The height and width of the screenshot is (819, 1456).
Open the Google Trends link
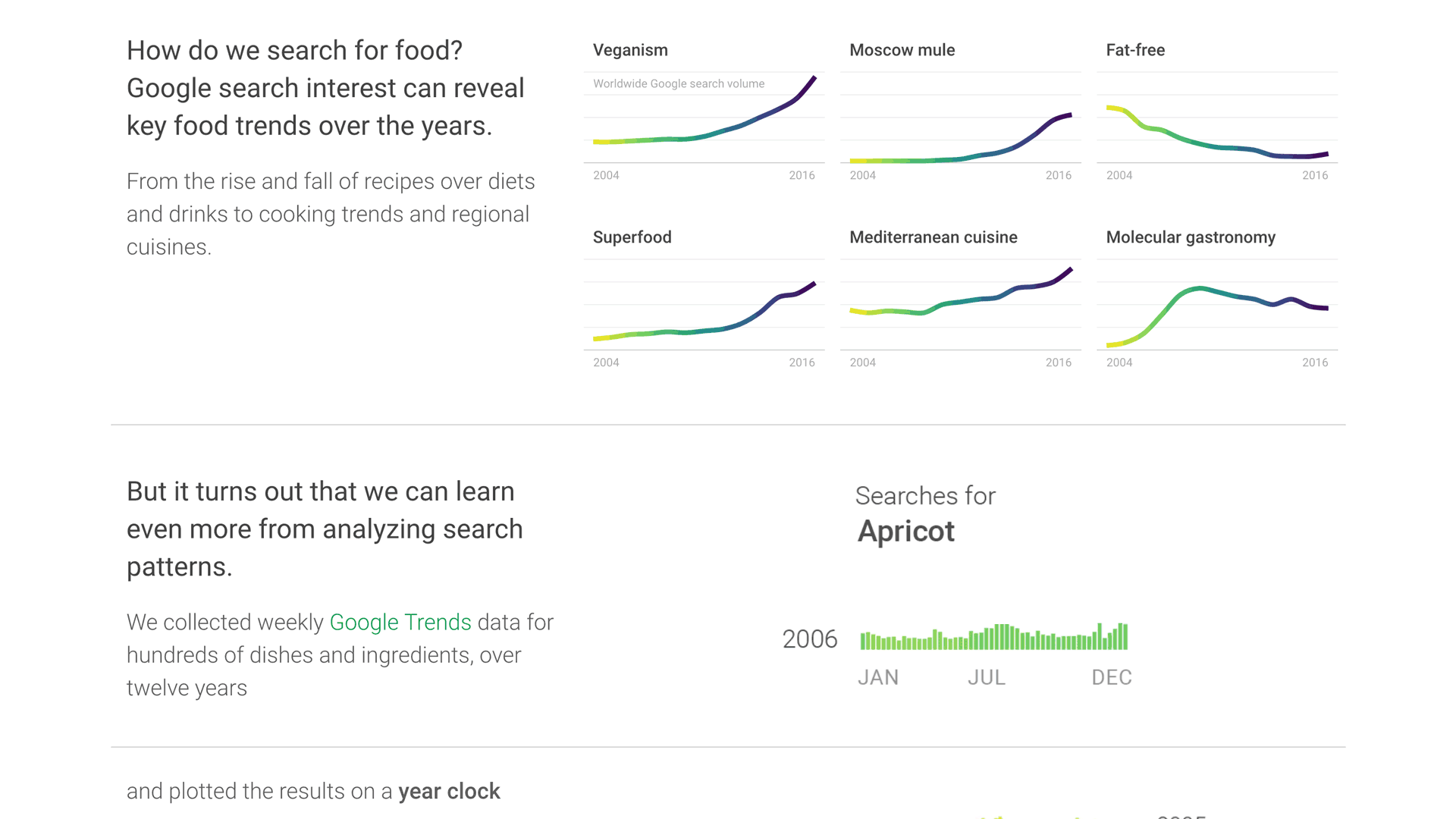click(x=400, y=623)
